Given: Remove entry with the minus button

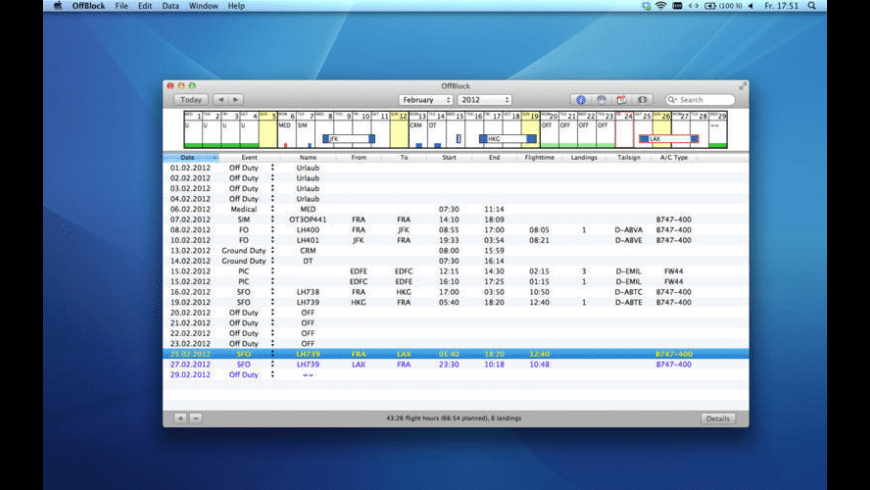Looking at the screenshot, I should tap(195, 418).
